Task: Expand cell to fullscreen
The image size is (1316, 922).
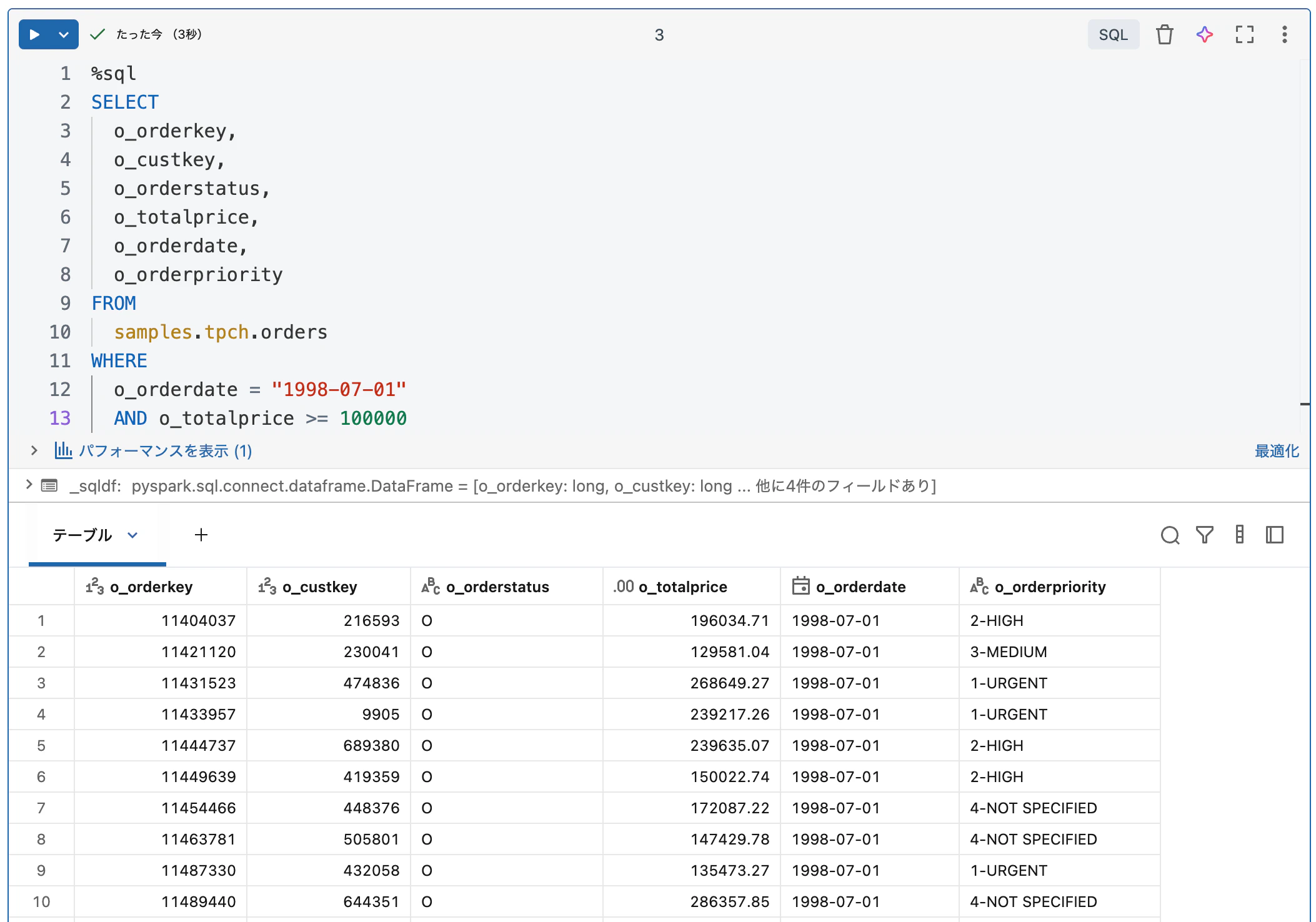Action: 1244,34
